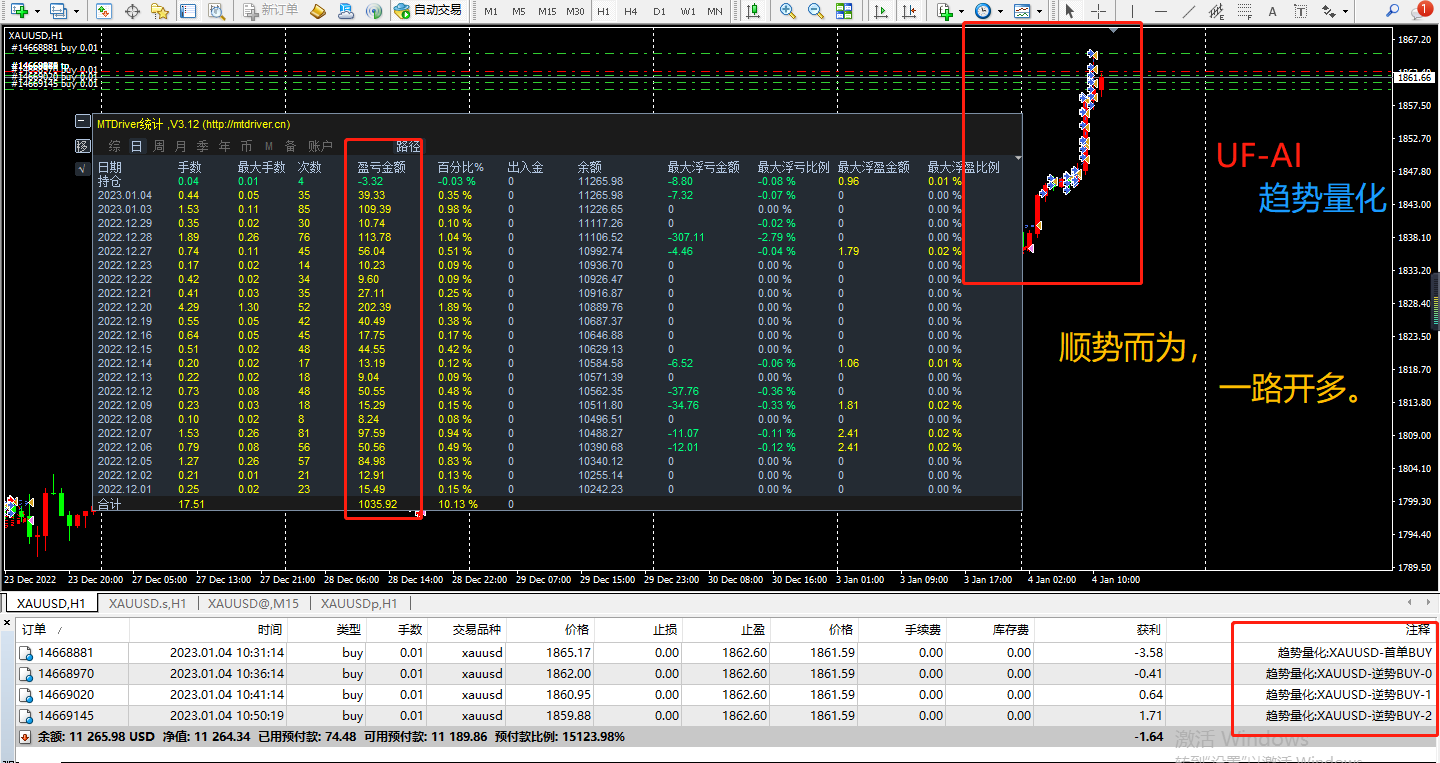Viewport: 1440px width, 763px height.
Task: Switch MTDriver stats to 周 weekly tab
Action: pyautogui.click(x=158, y=146)
